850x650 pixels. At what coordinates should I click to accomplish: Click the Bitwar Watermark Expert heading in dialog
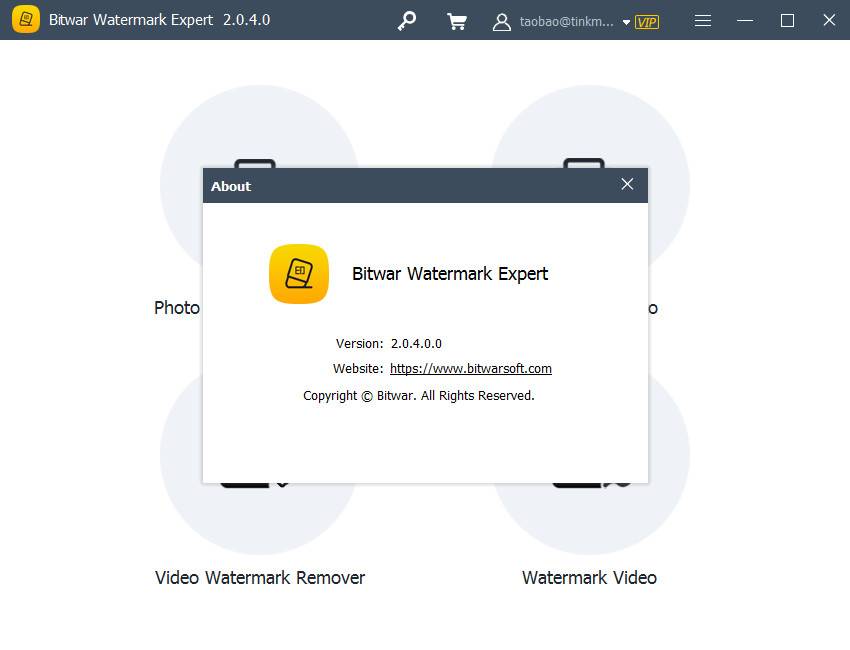[450, 274]
